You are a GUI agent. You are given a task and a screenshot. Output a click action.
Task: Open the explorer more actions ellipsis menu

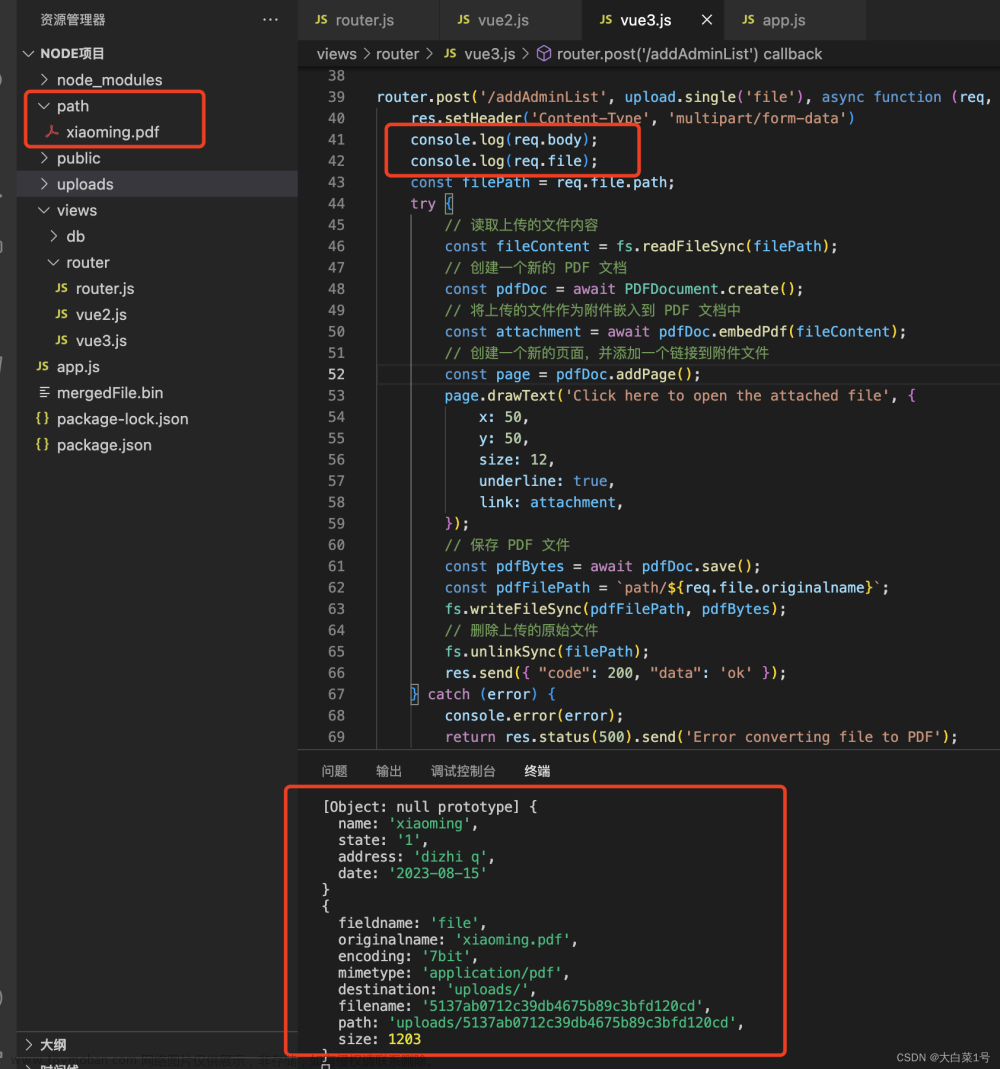pyautogui.click(x=270, y=20)
